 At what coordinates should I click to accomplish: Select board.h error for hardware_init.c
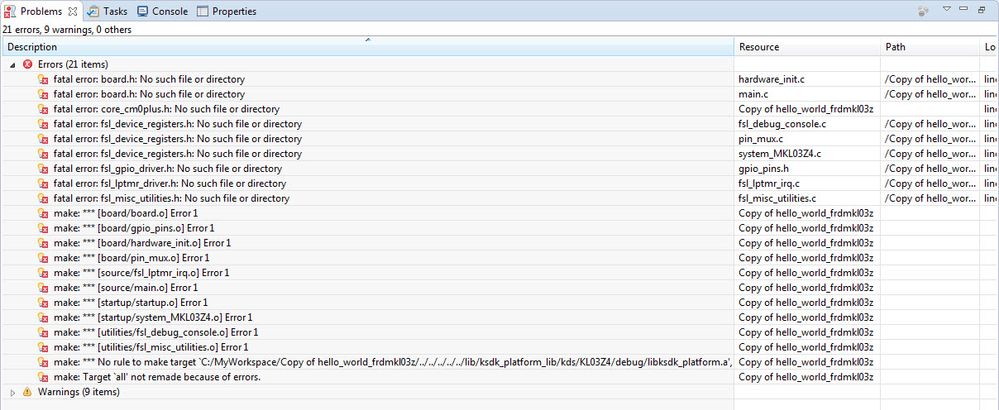click(x=149, y=80)
